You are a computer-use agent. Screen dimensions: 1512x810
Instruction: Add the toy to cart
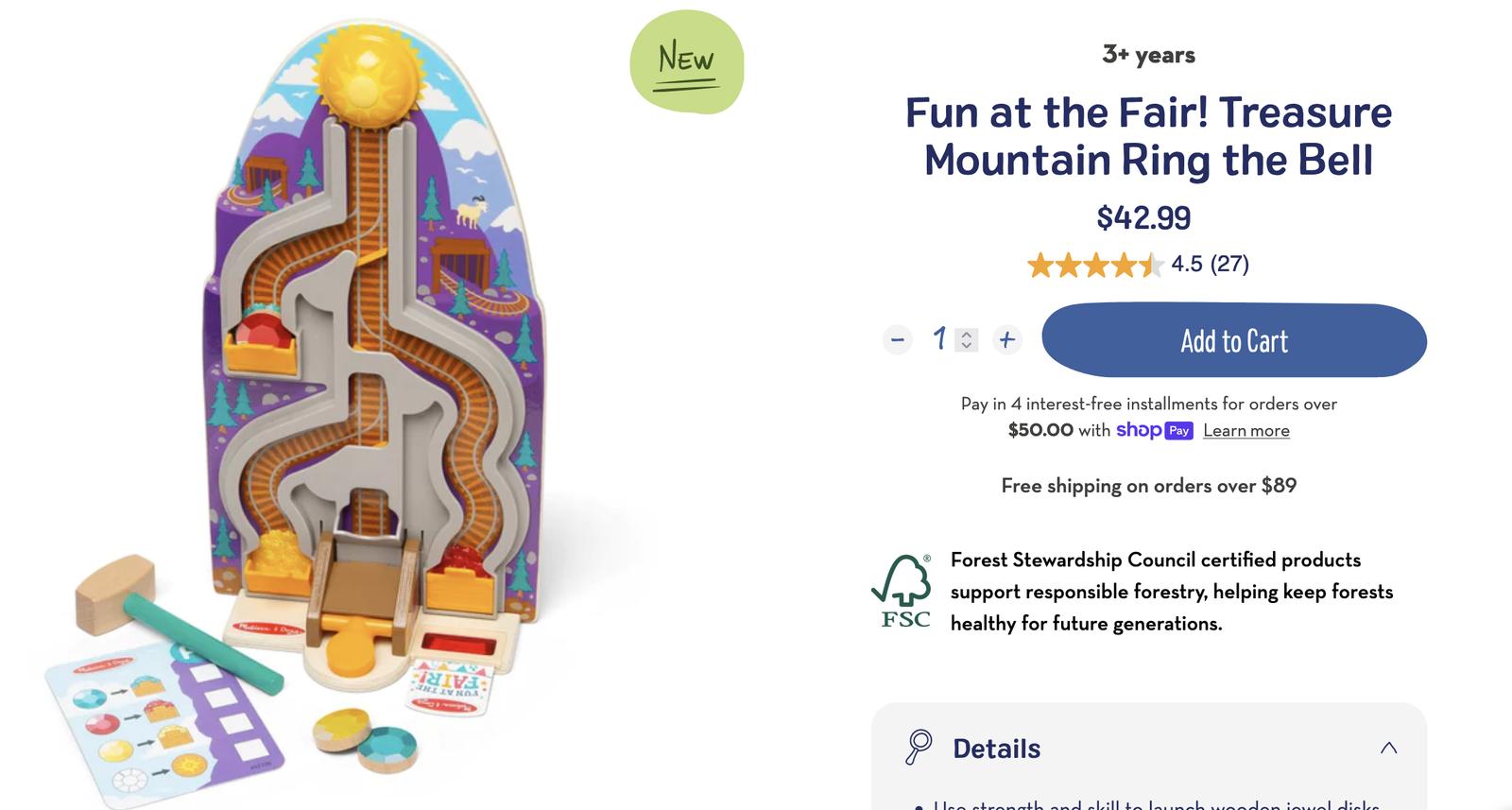click(x=1233, y=340)
